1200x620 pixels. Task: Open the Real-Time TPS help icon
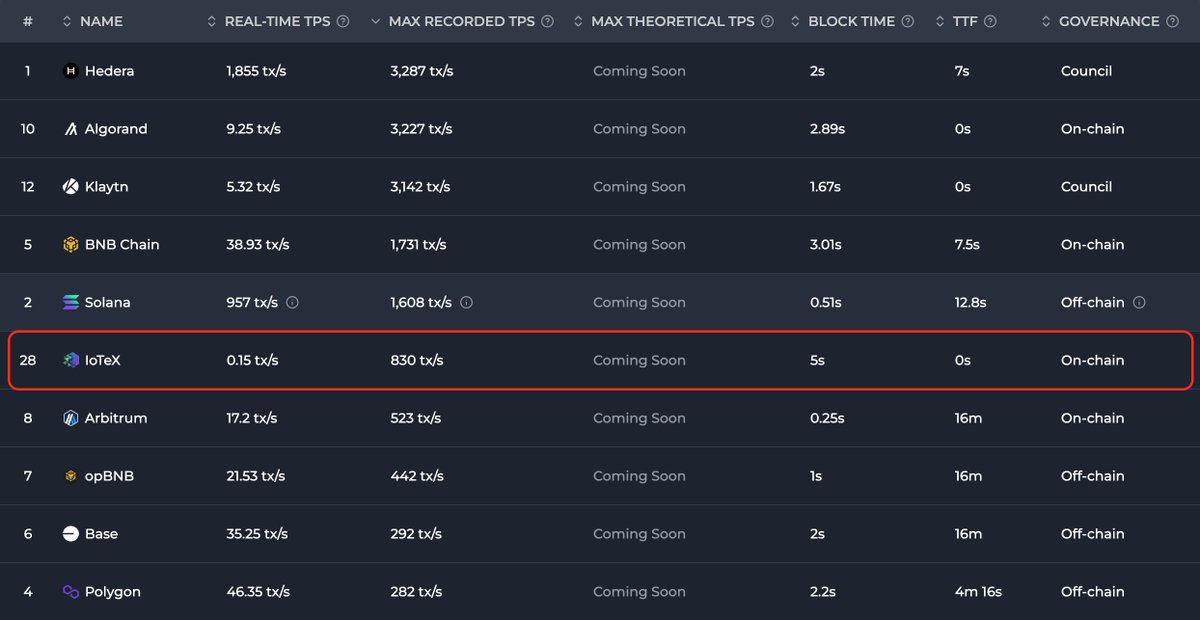343,21
